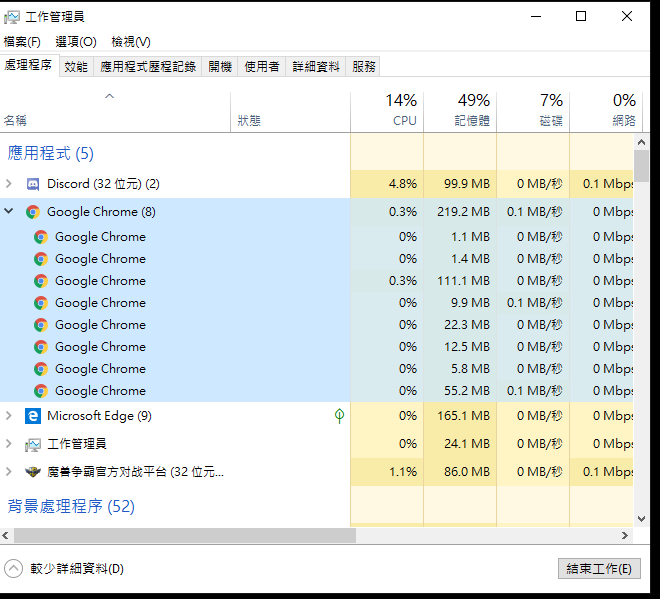This screenshot has width=660, height=599.
Task: Click the vertical scrollbar up arrow
Action: pos(641,142)
